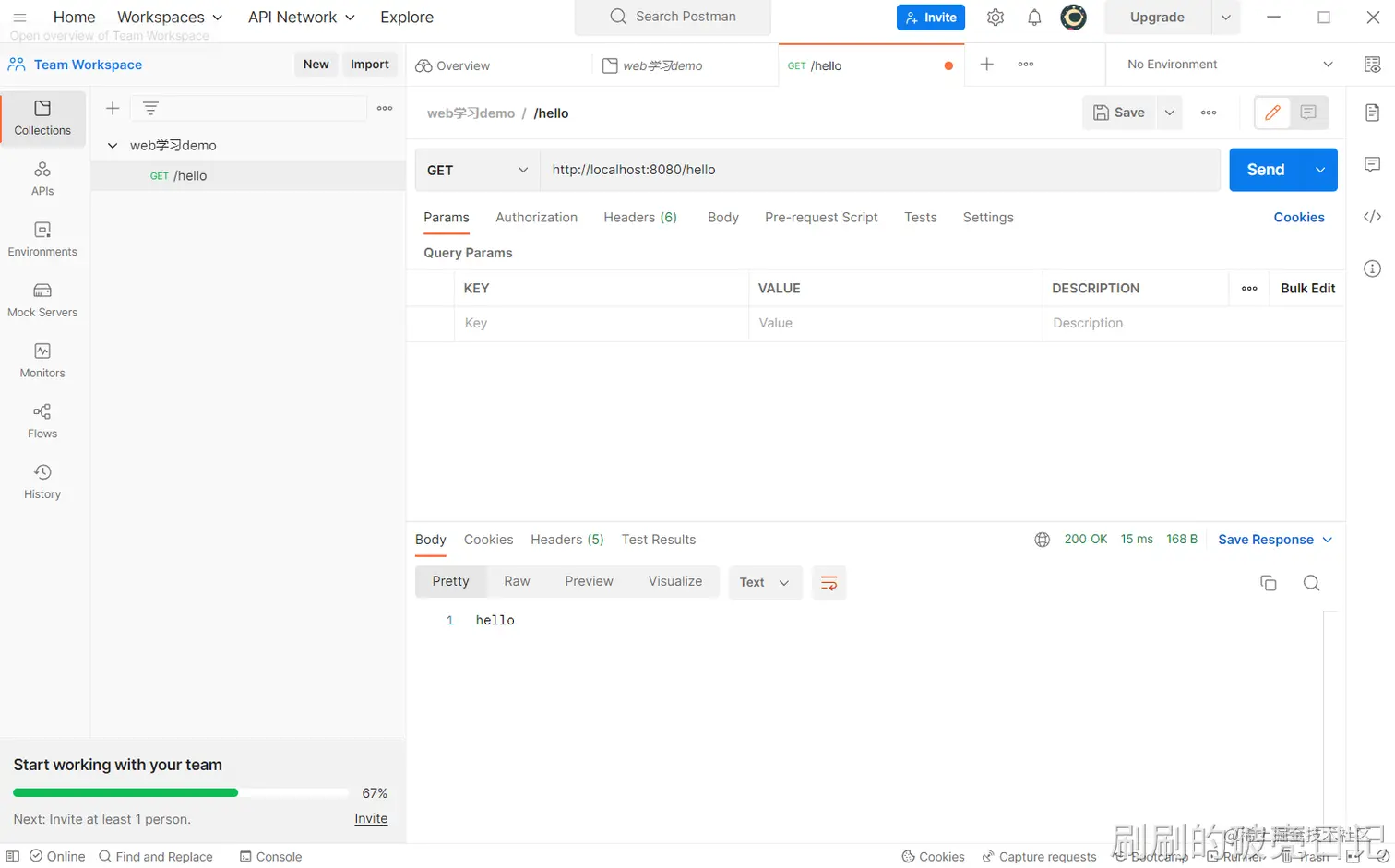
Task: Open settings gear icon
Action: tap(995, 18)
